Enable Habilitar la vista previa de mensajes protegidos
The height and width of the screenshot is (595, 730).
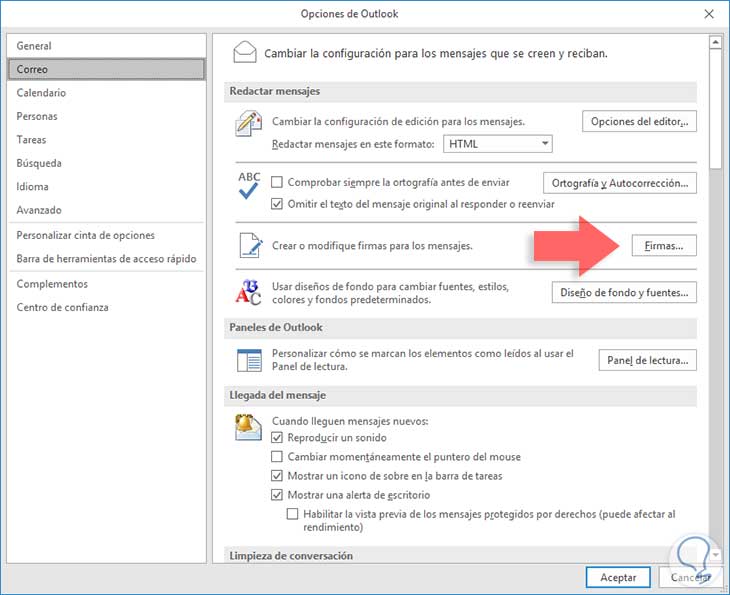point(292,514)
